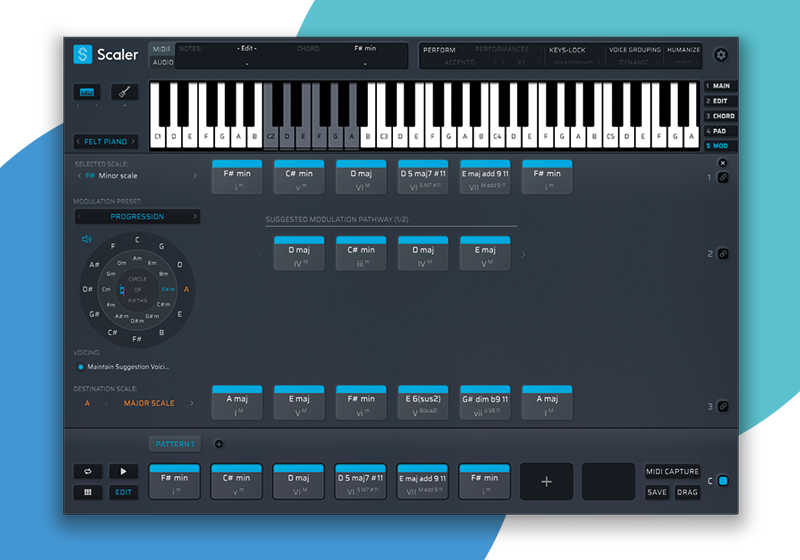Expand the selected scale right arrow
Screen dimensions: 800x560
click(x=195, y=175)
